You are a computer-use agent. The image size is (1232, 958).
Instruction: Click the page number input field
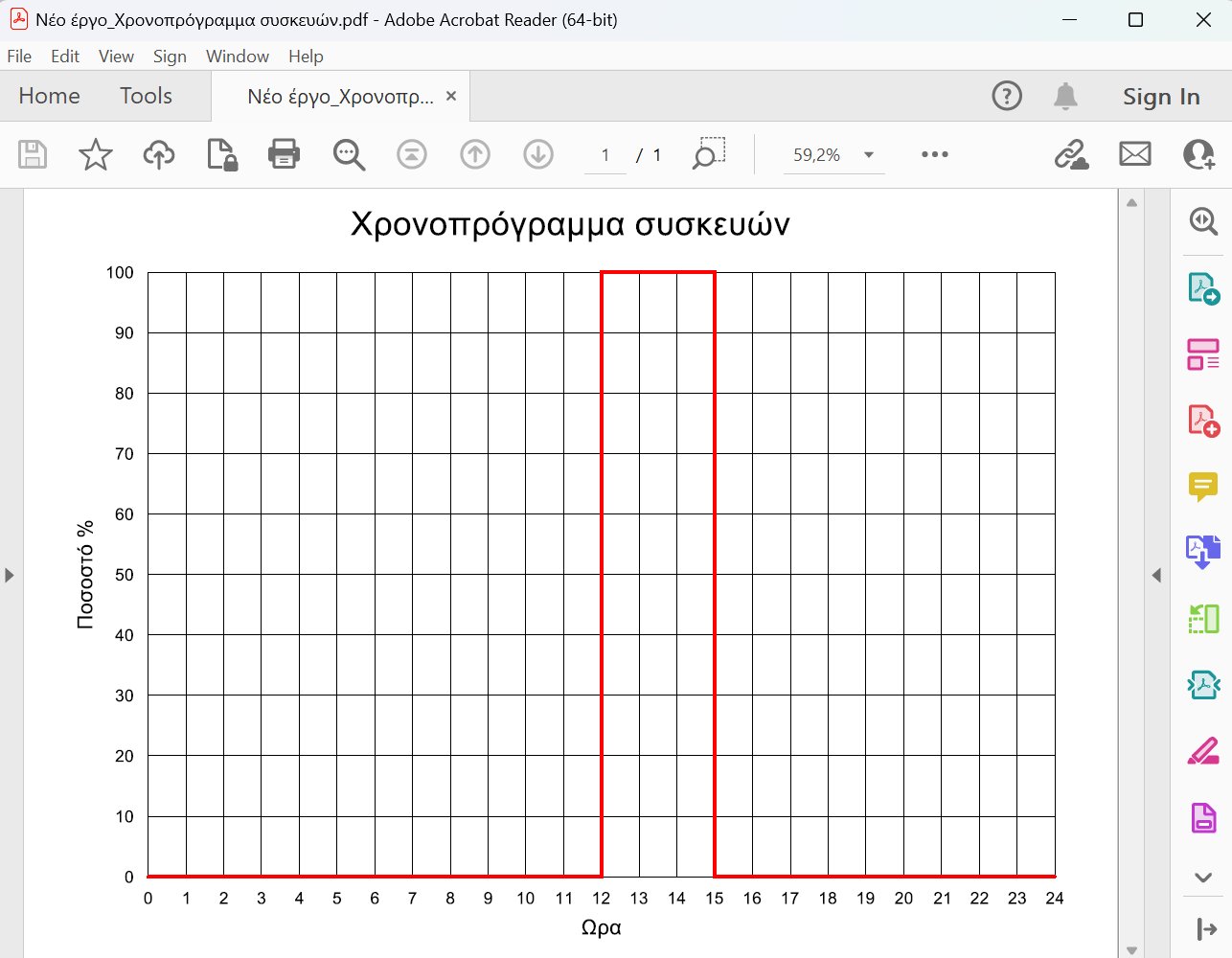605,155
